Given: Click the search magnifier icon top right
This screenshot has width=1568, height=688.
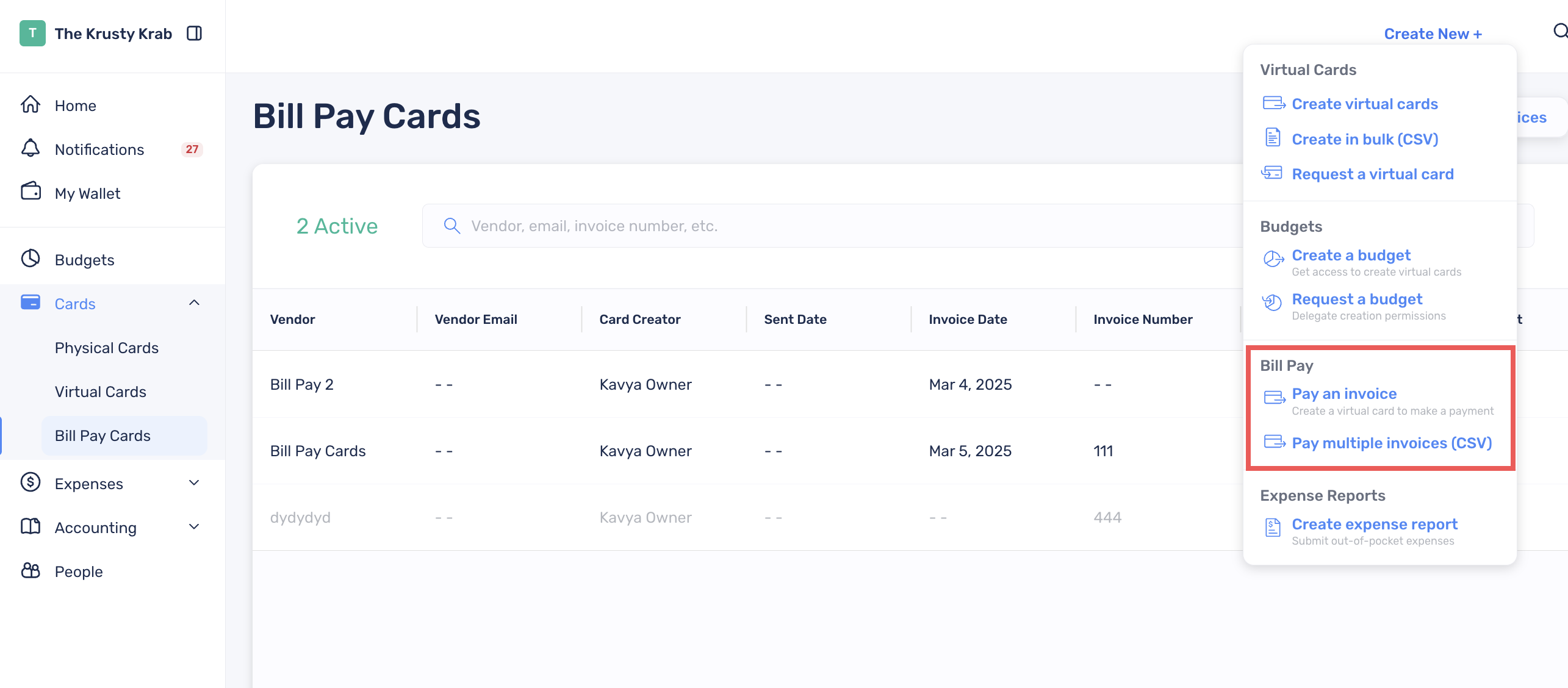Looking at the screenshot, I should (1559, 32).
